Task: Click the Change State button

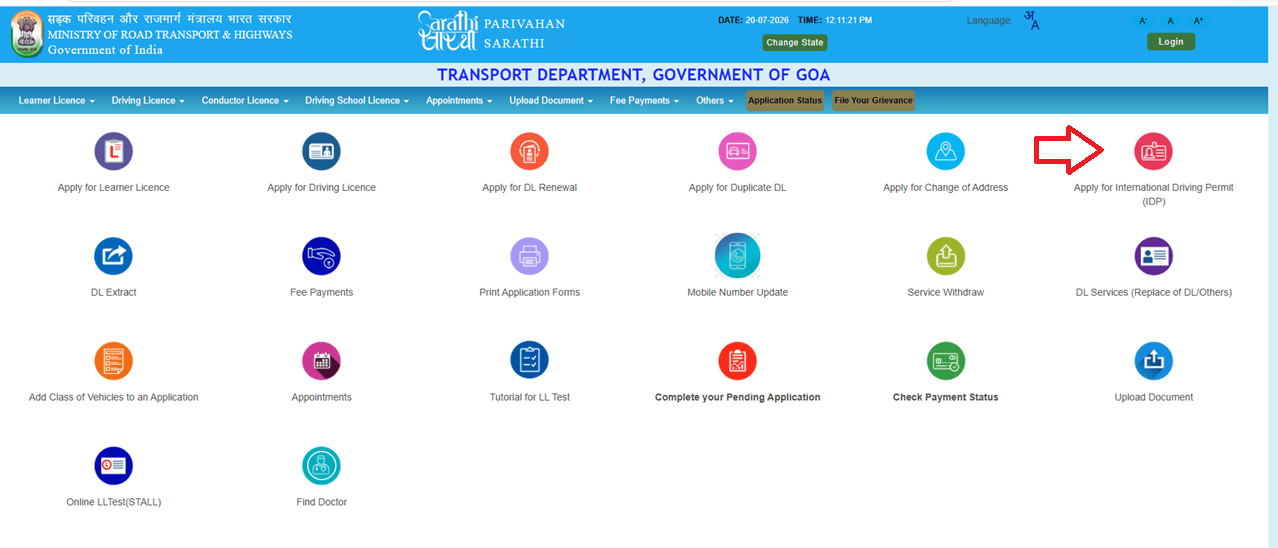Action: pos(795,43)
